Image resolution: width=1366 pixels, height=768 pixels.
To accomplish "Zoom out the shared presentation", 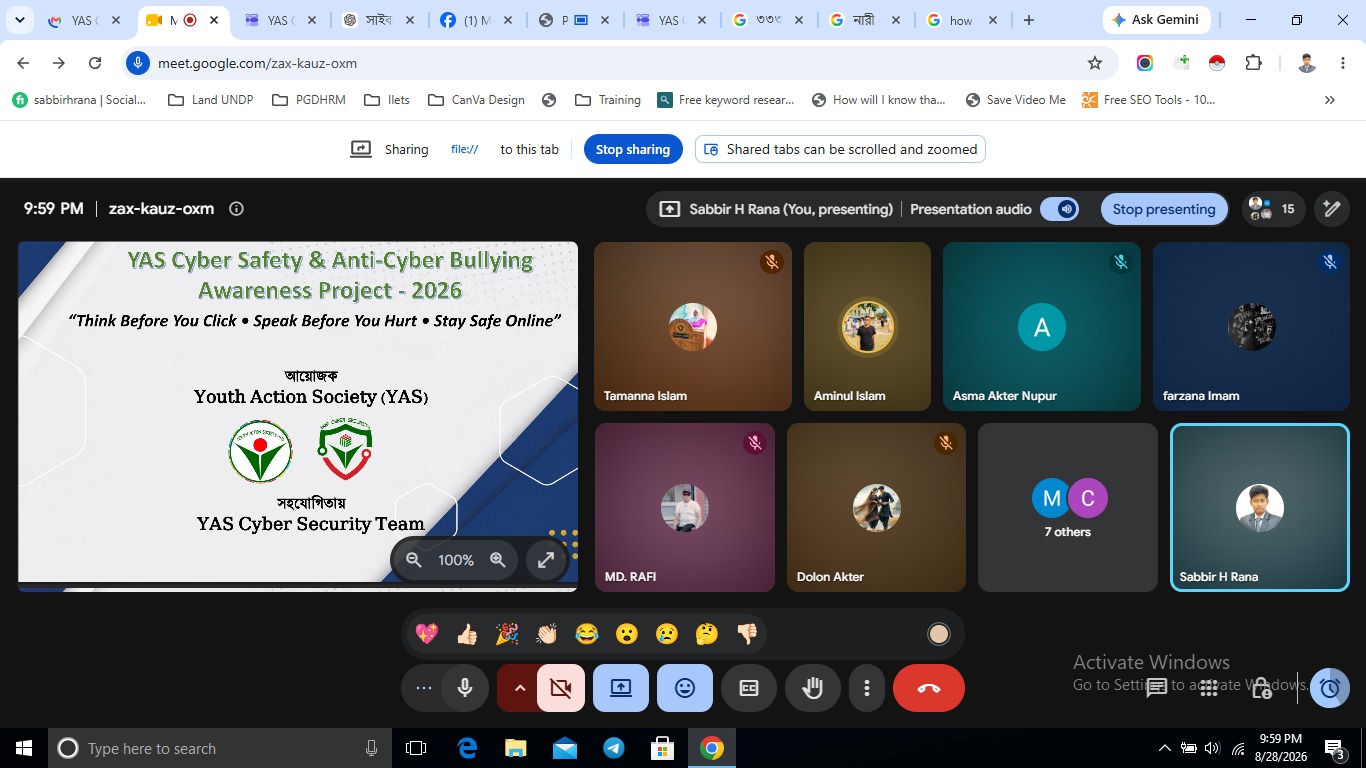I will tap(414, 560).
